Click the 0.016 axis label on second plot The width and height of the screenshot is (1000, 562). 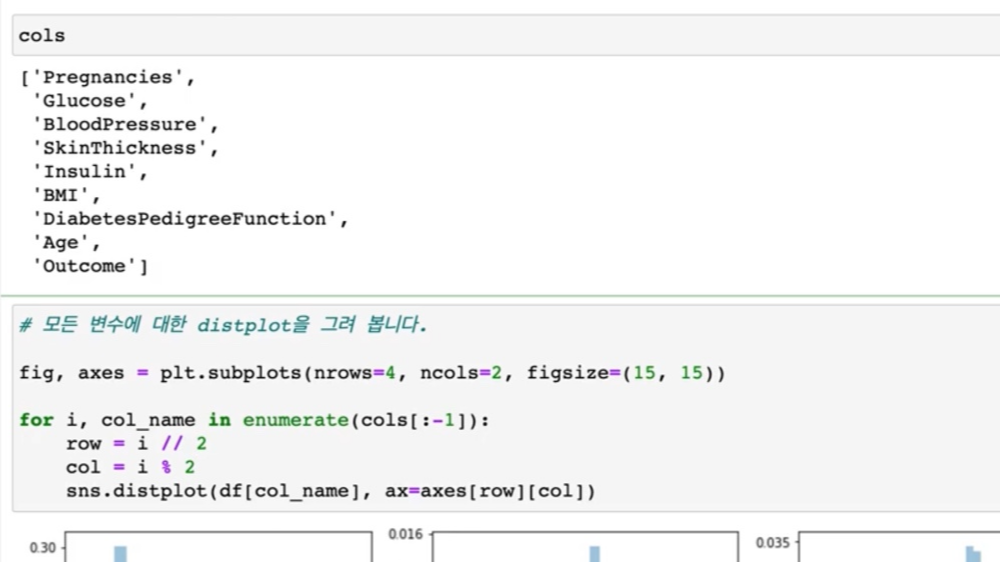[406, 534]
